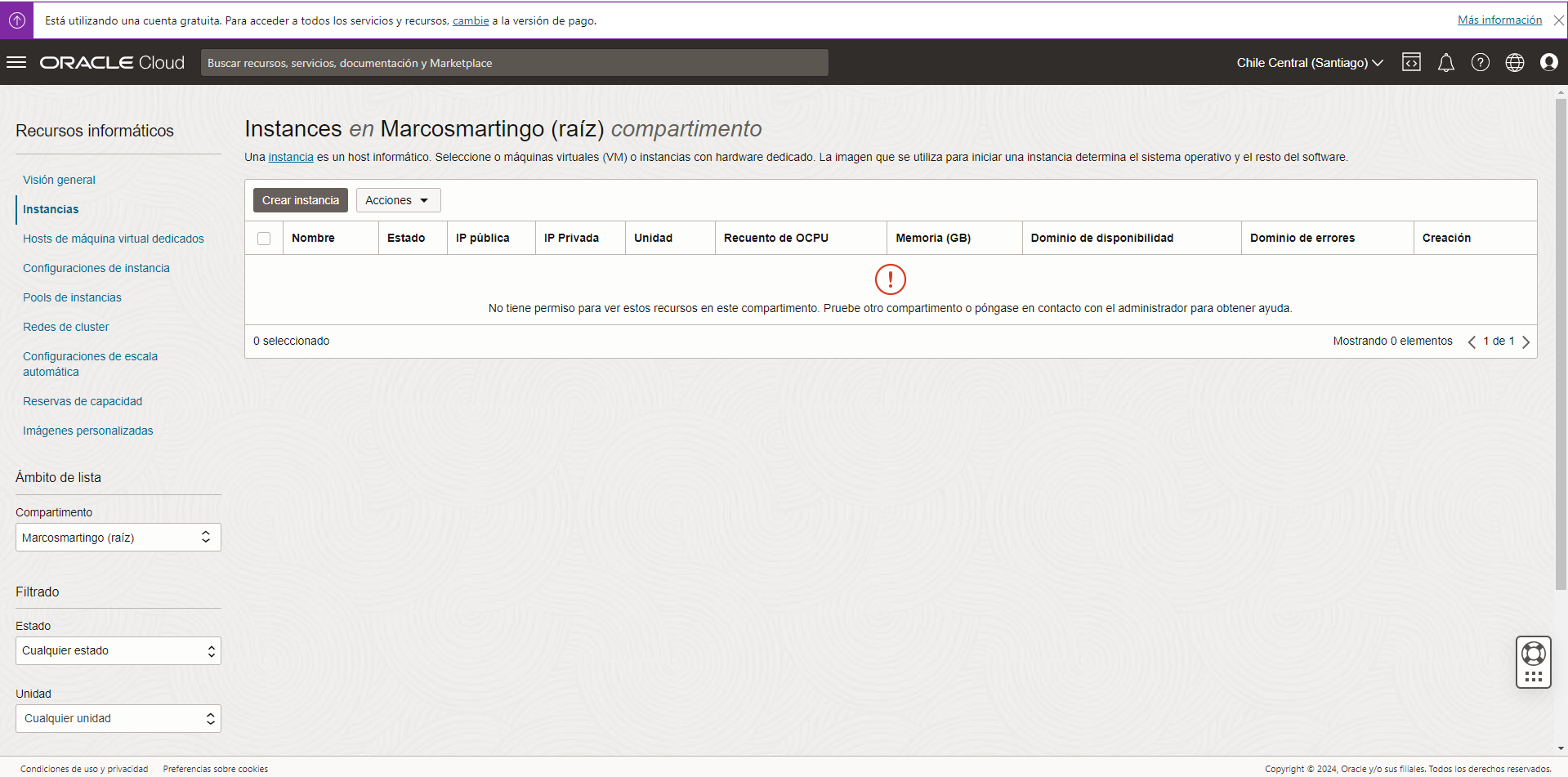Open the floating assistant widget
This screenshot has height=777, width=1568.
pos(1534,662)
